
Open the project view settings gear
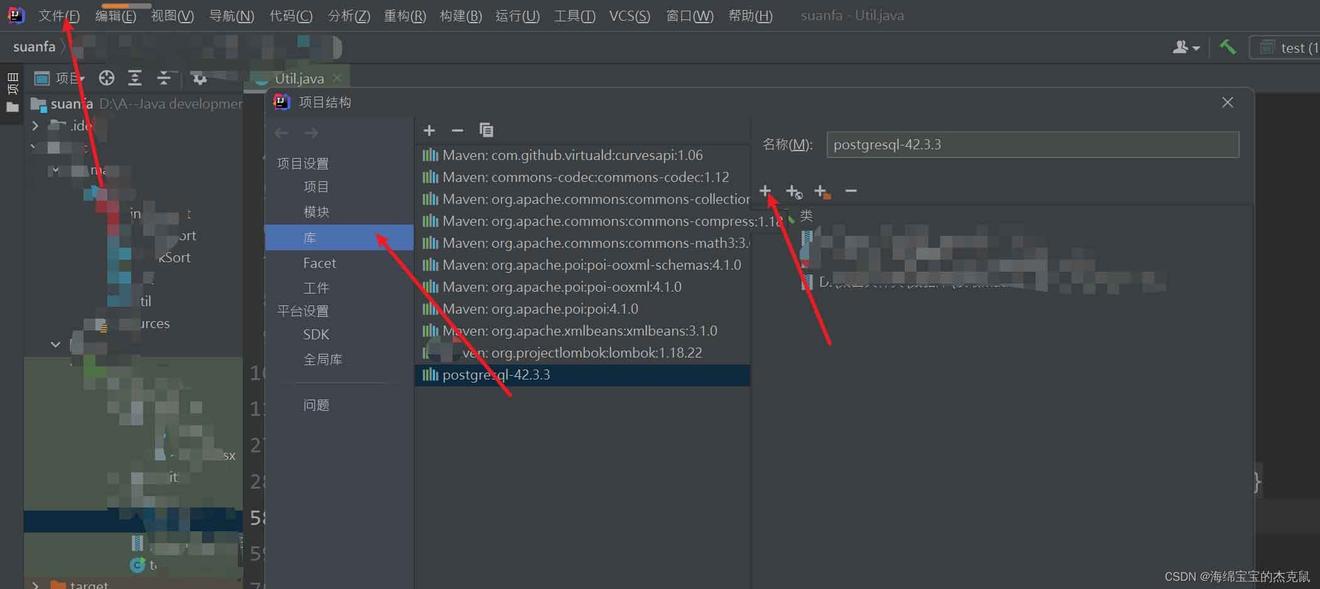(x=198, y=78)
